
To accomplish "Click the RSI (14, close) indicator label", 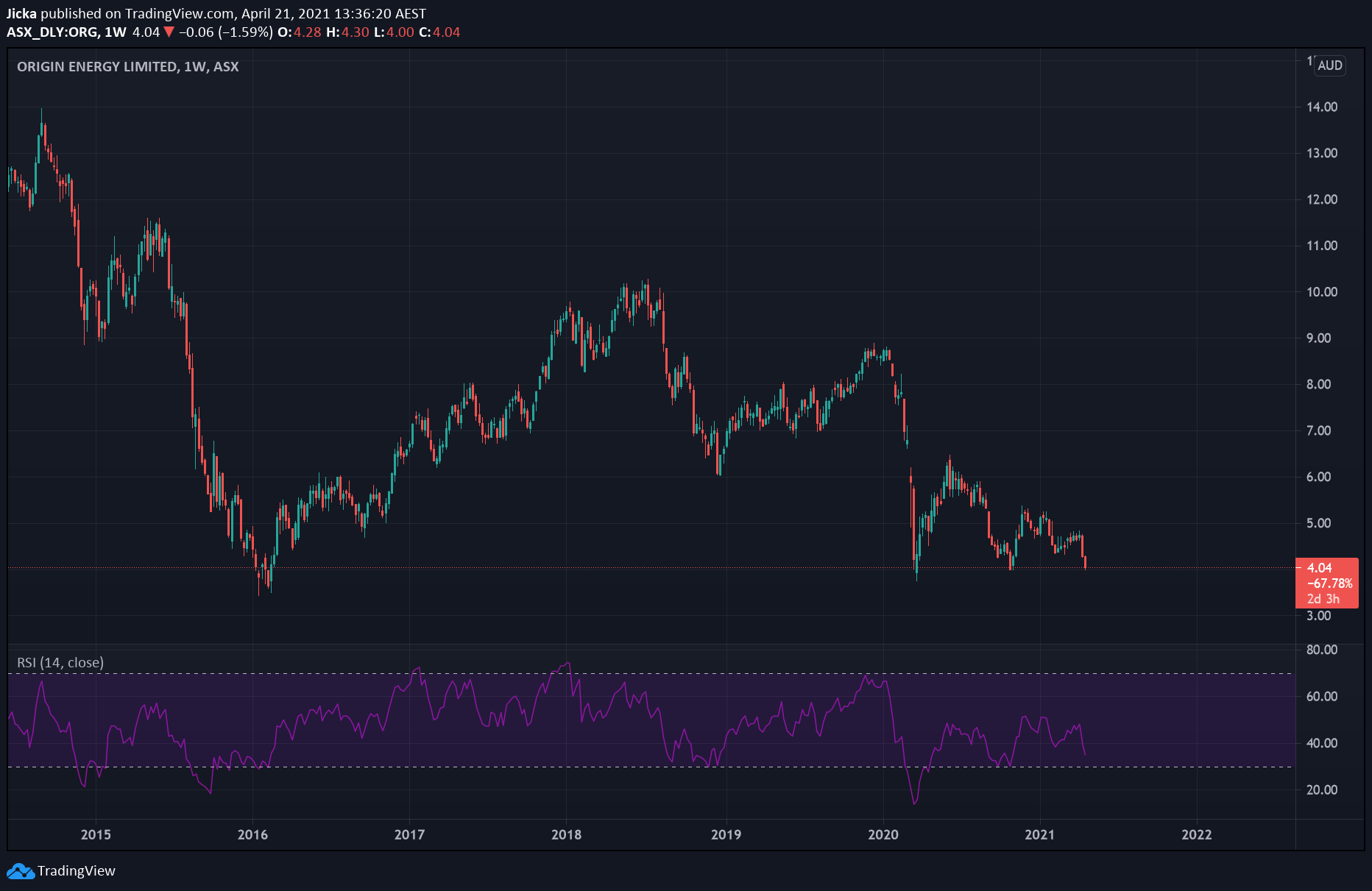I will pos(60,663).
